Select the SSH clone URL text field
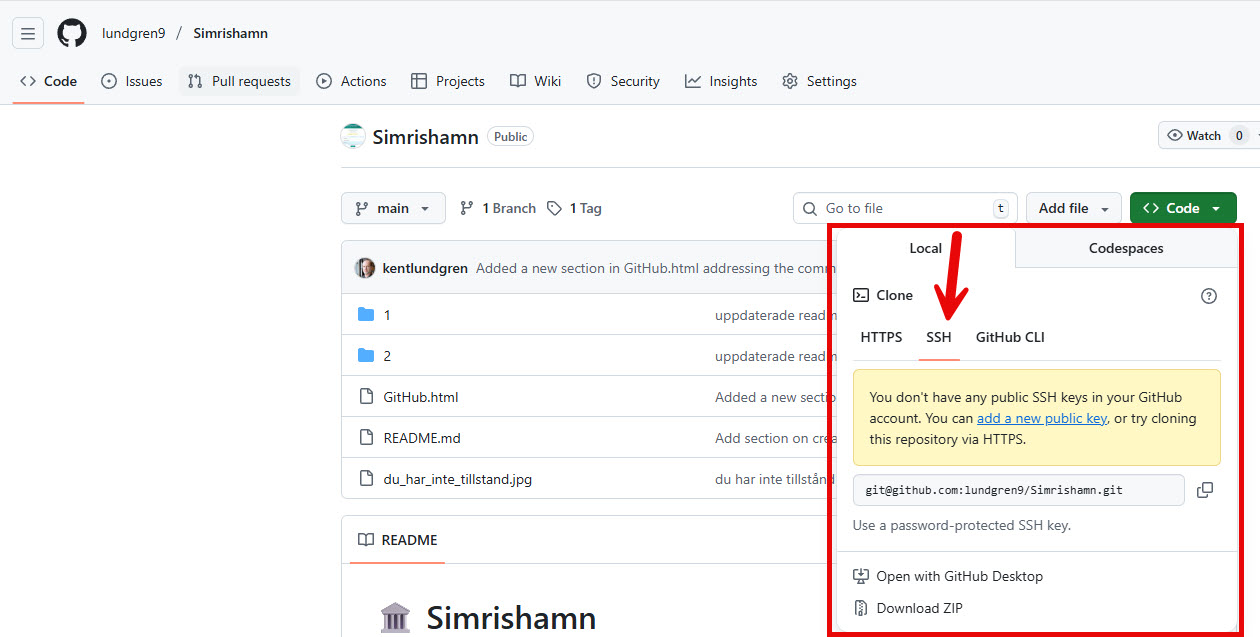 coord(1015,489)
